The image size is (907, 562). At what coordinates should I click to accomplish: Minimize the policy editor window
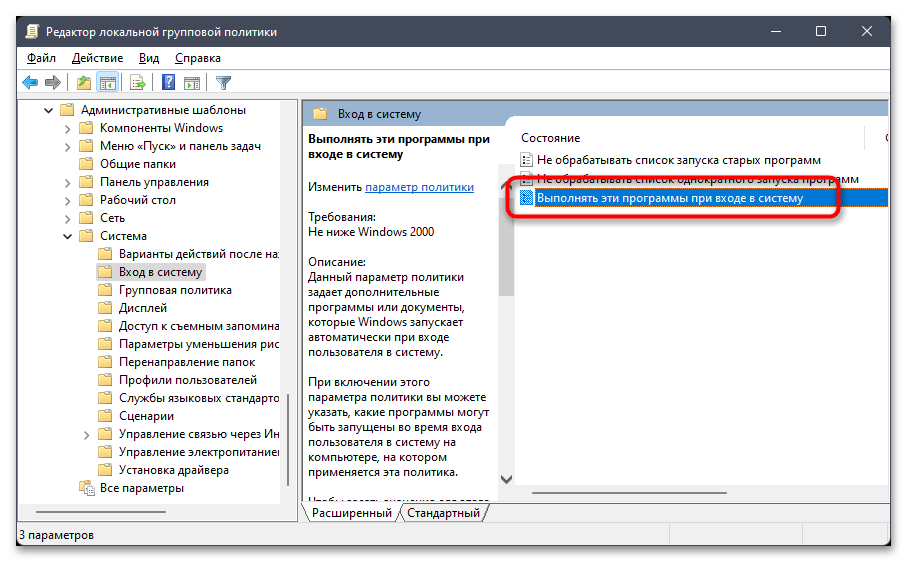(776, 31)
